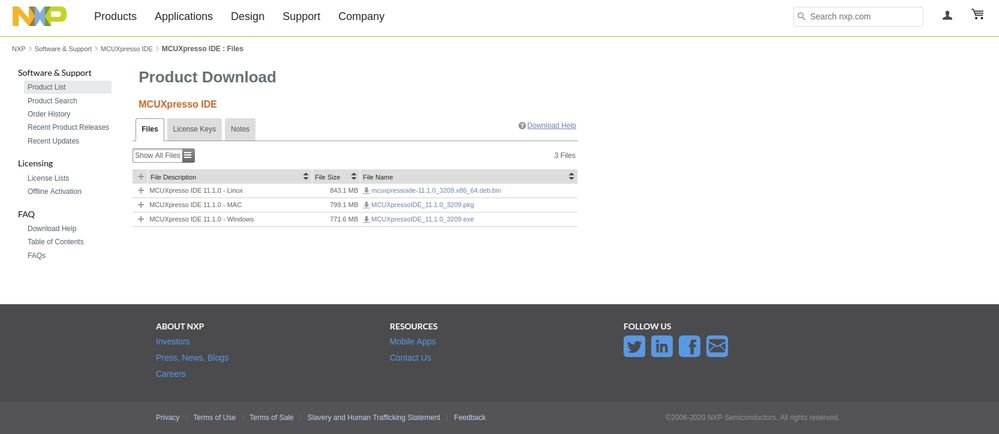Screen dimensions: 999x434
Task: Click the email envelope icon in footer
Action: tap(717, 346)
